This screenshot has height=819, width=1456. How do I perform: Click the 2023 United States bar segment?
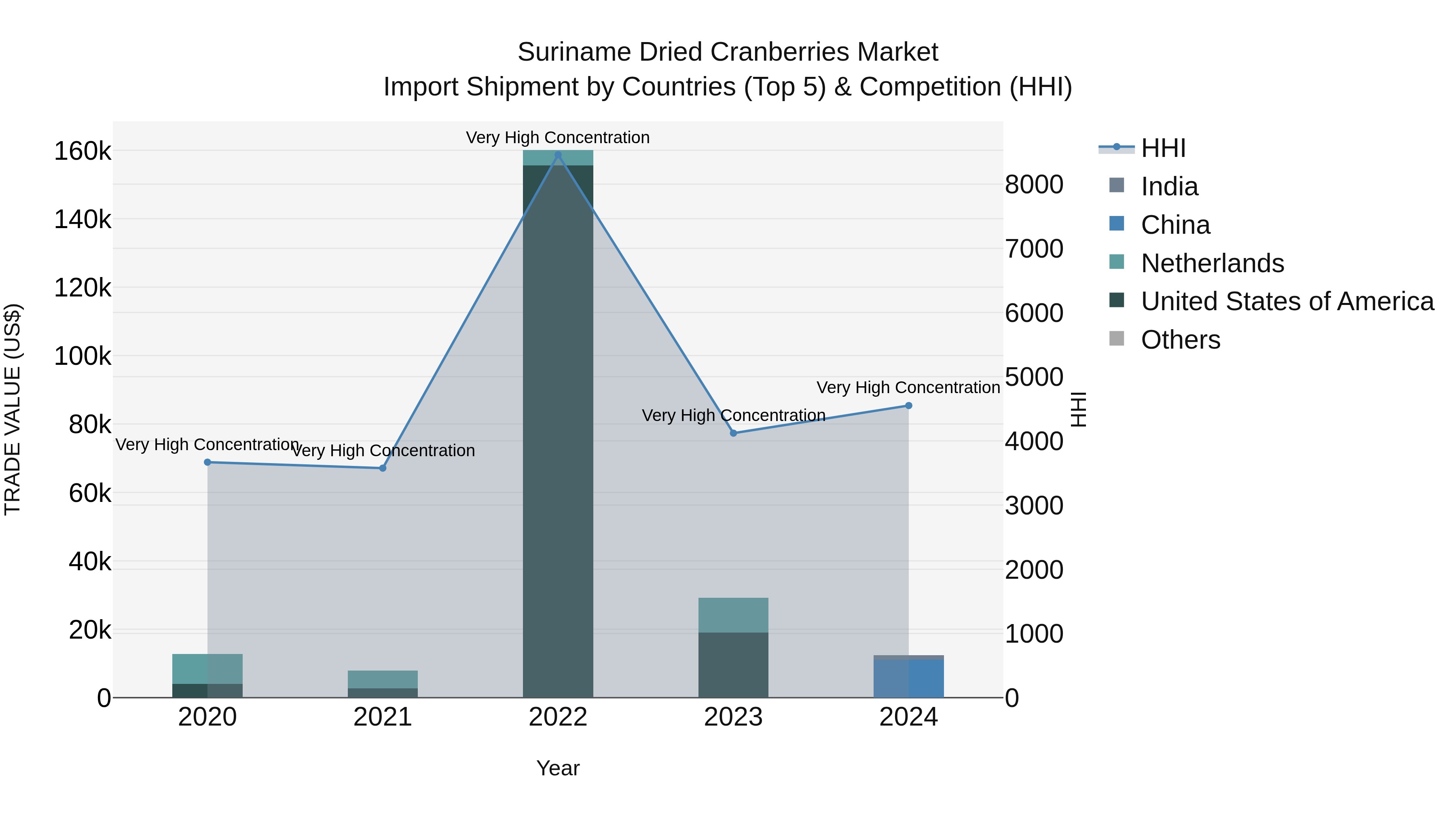(734, 665)
